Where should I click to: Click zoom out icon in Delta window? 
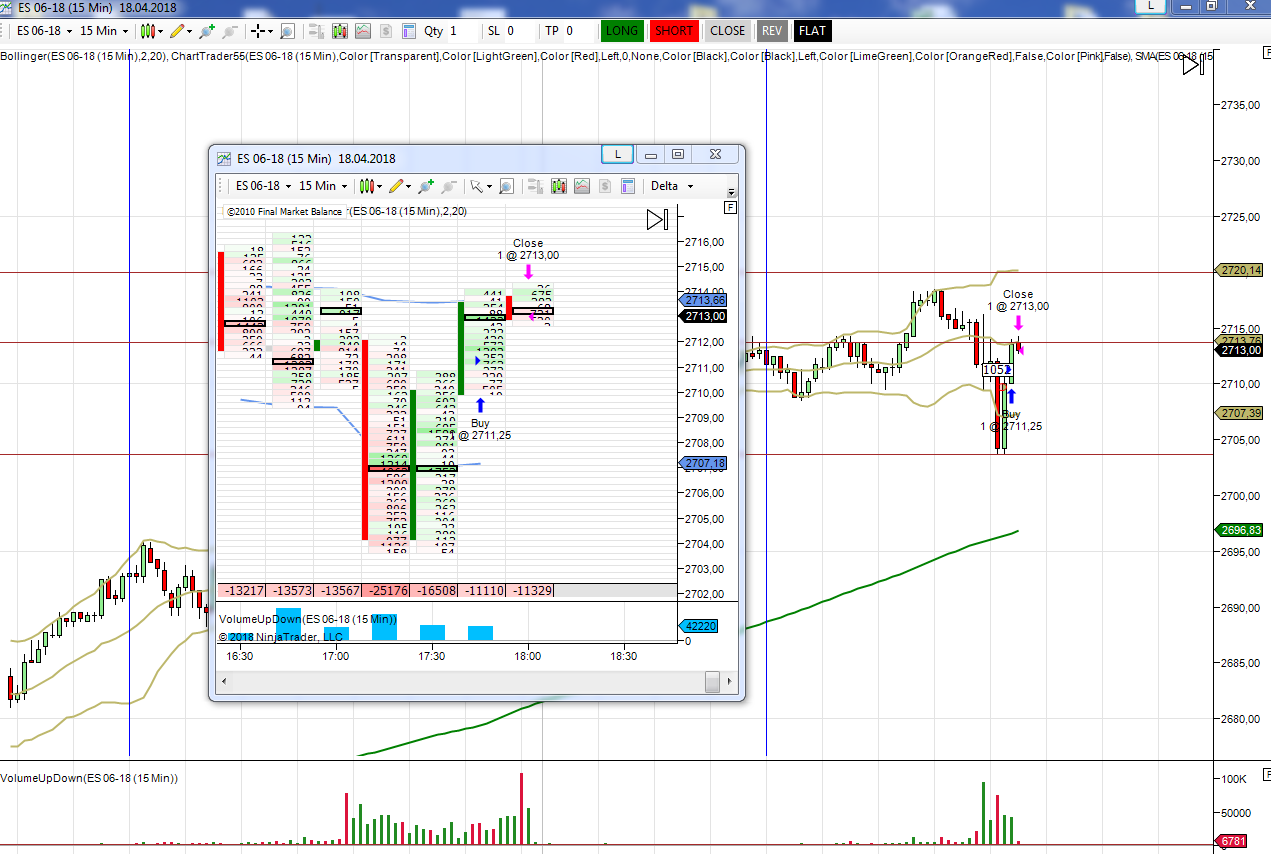click(x=449, y=186)
